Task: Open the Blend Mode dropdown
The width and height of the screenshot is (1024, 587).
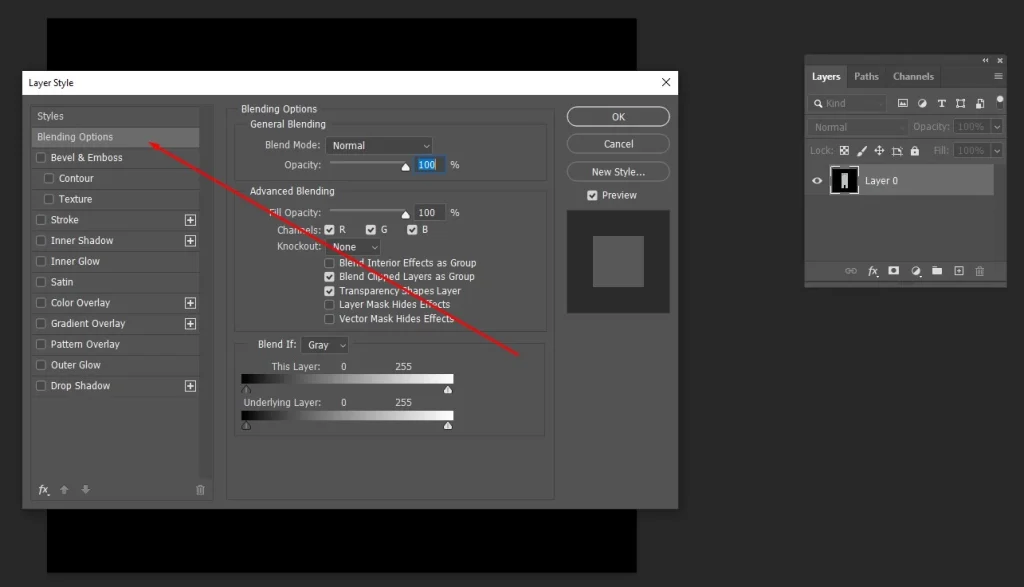Action: tap(379, 144)
